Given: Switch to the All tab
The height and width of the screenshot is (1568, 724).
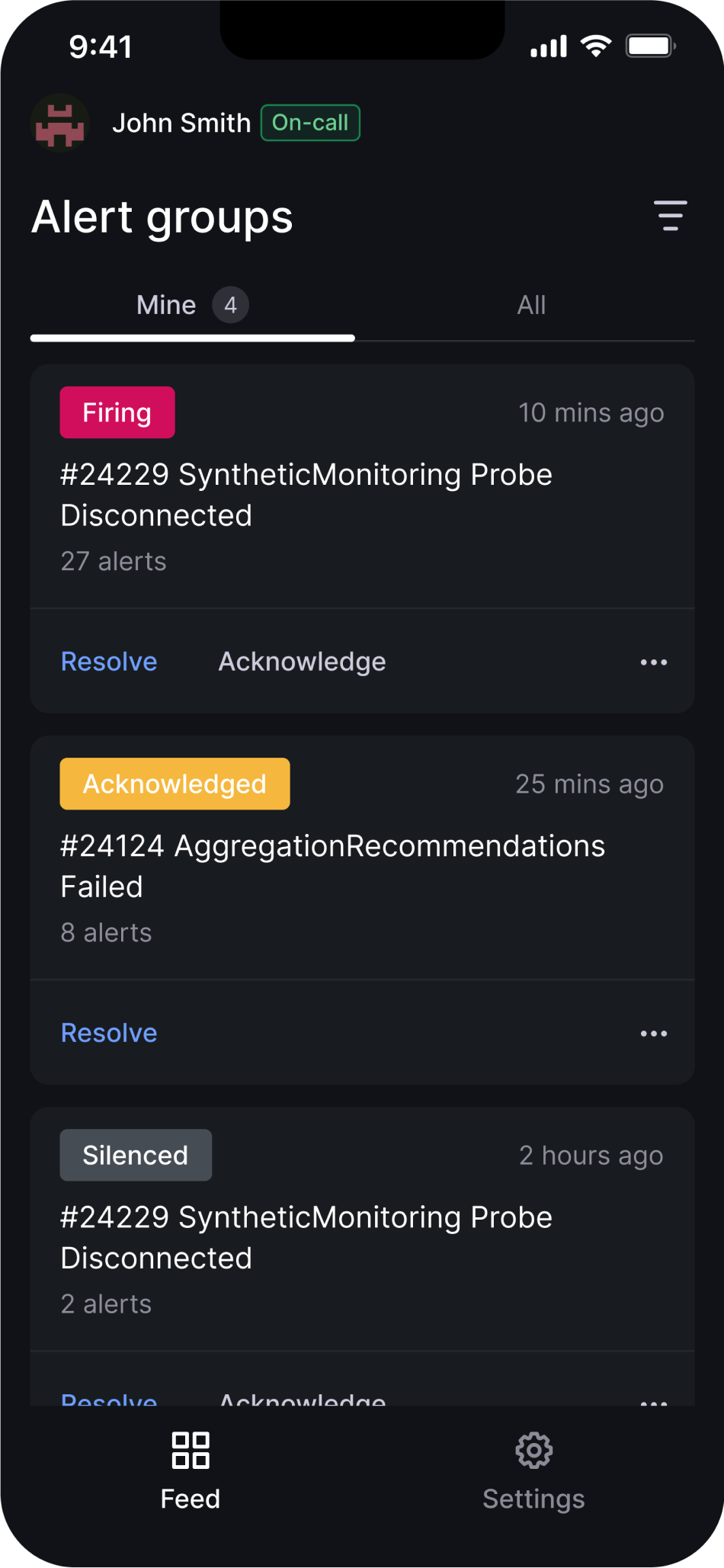Looking at the screenshot, I should coord(531,306).
